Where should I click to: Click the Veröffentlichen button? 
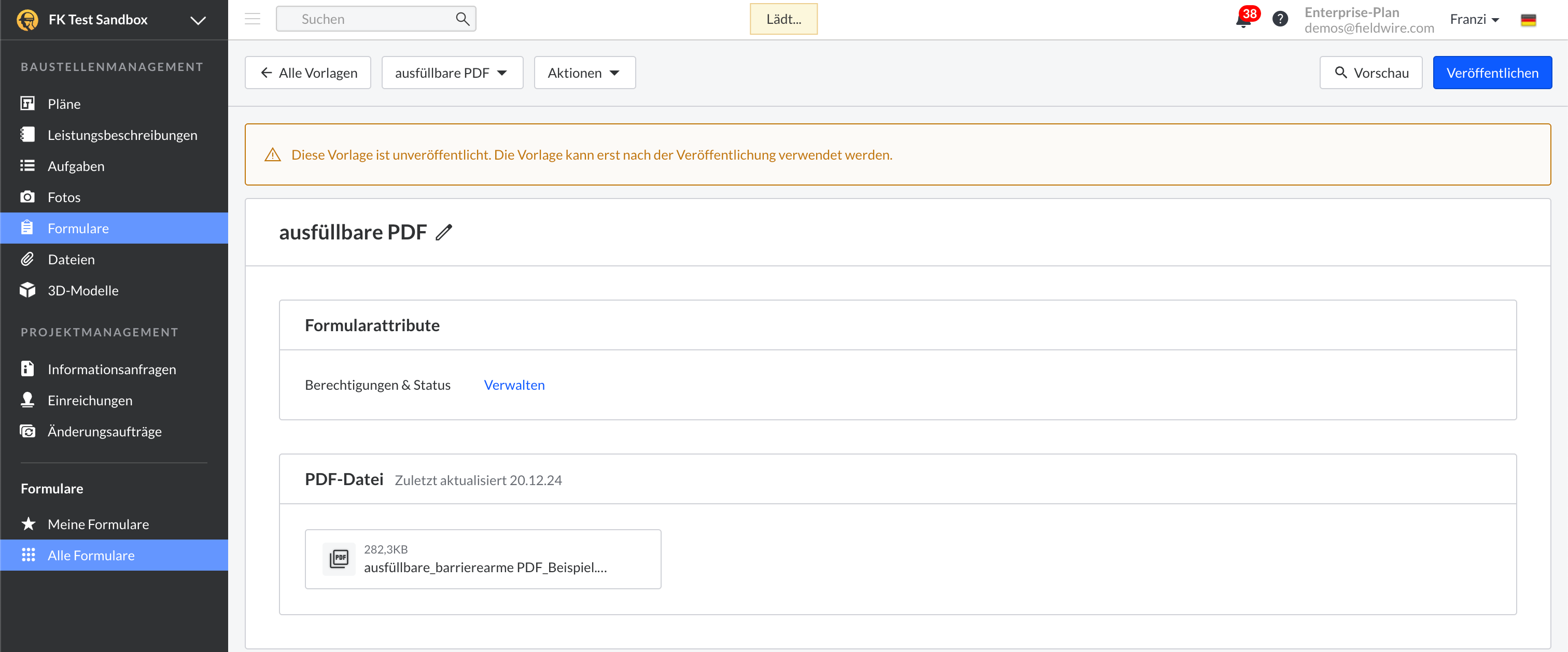(1492, 73)
